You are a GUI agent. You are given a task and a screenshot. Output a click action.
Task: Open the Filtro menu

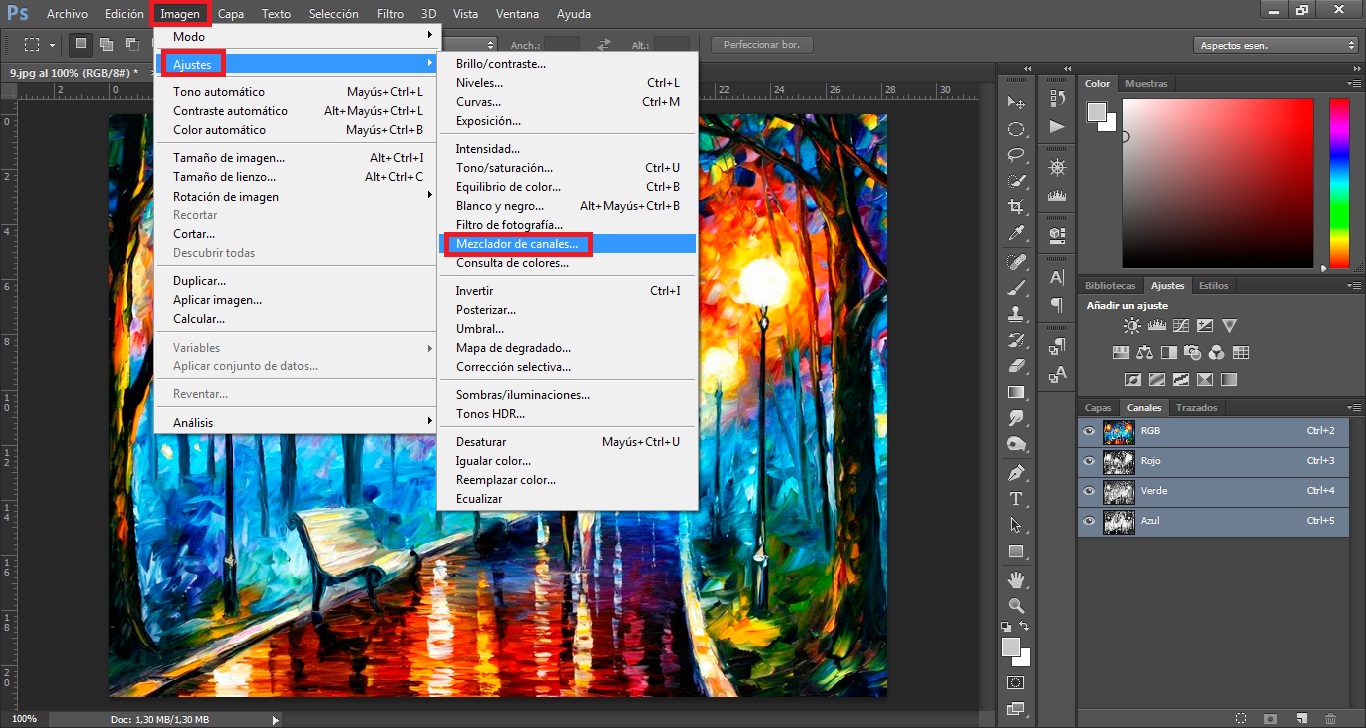391,14
